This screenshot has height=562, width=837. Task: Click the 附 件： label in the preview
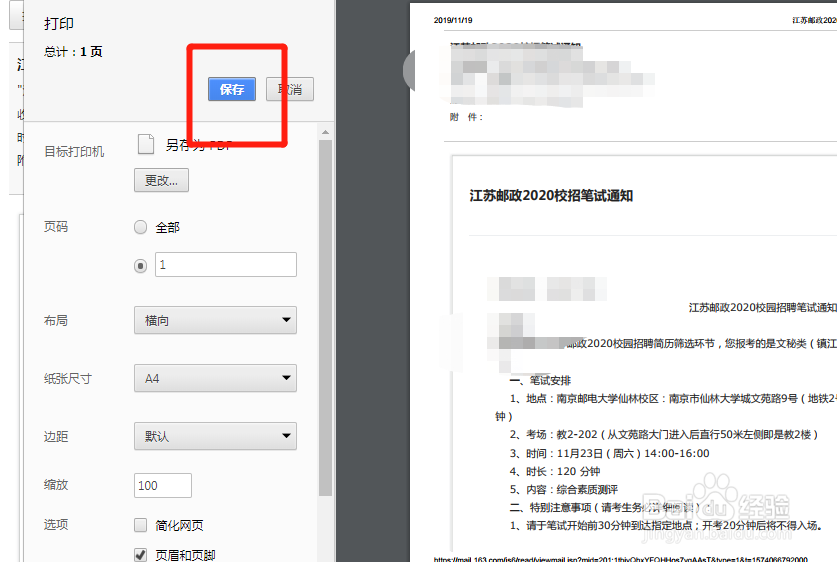pyautogui.click(x=467, y=117)
